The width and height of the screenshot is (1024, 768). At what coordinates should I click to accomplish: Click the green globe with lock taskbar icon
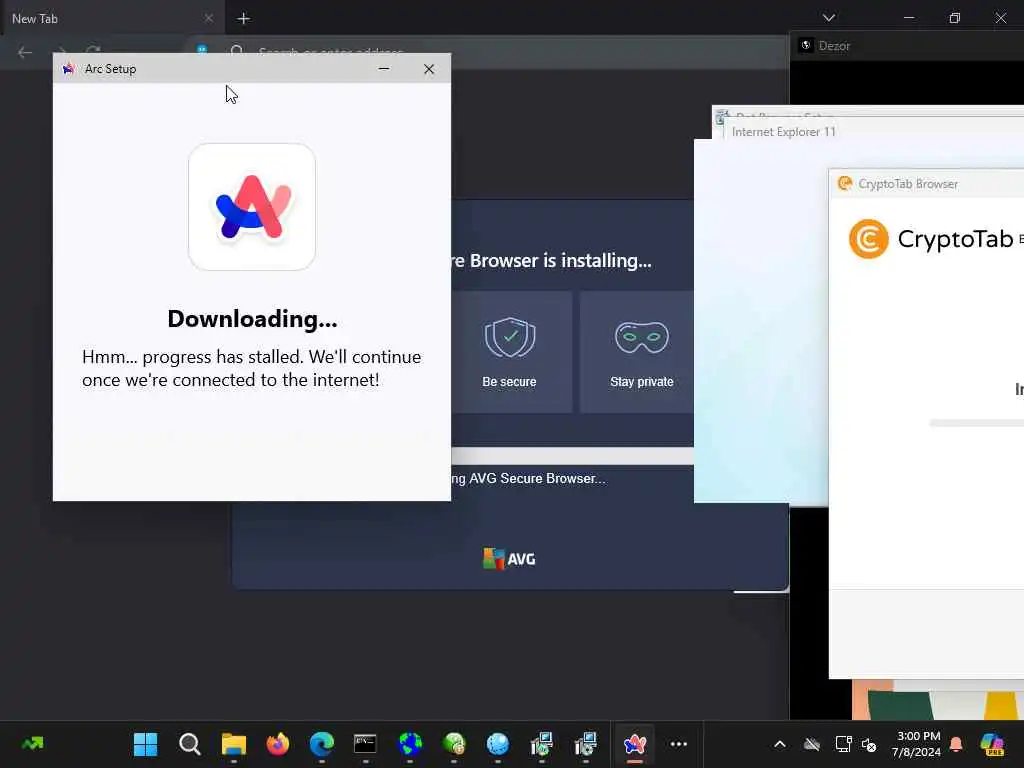tap(454, 744)
